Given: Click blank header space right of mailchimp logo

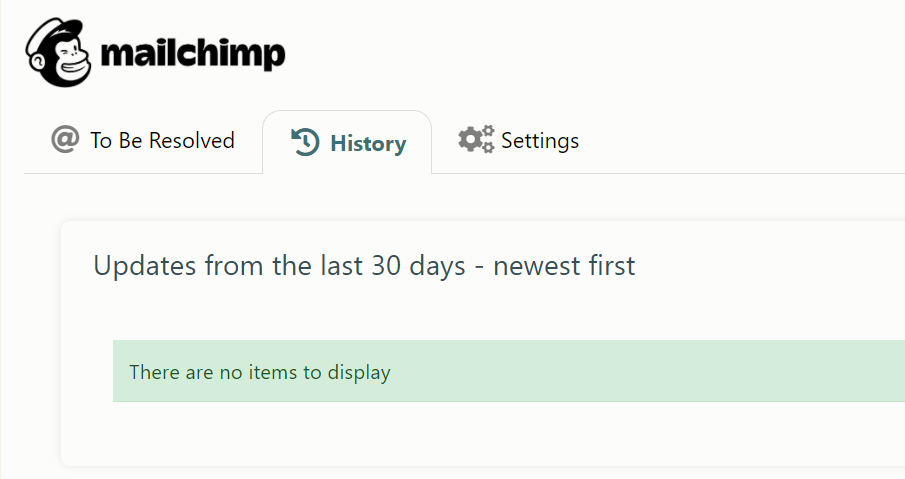Looking at the screenshot, I should tap(594, 53).
